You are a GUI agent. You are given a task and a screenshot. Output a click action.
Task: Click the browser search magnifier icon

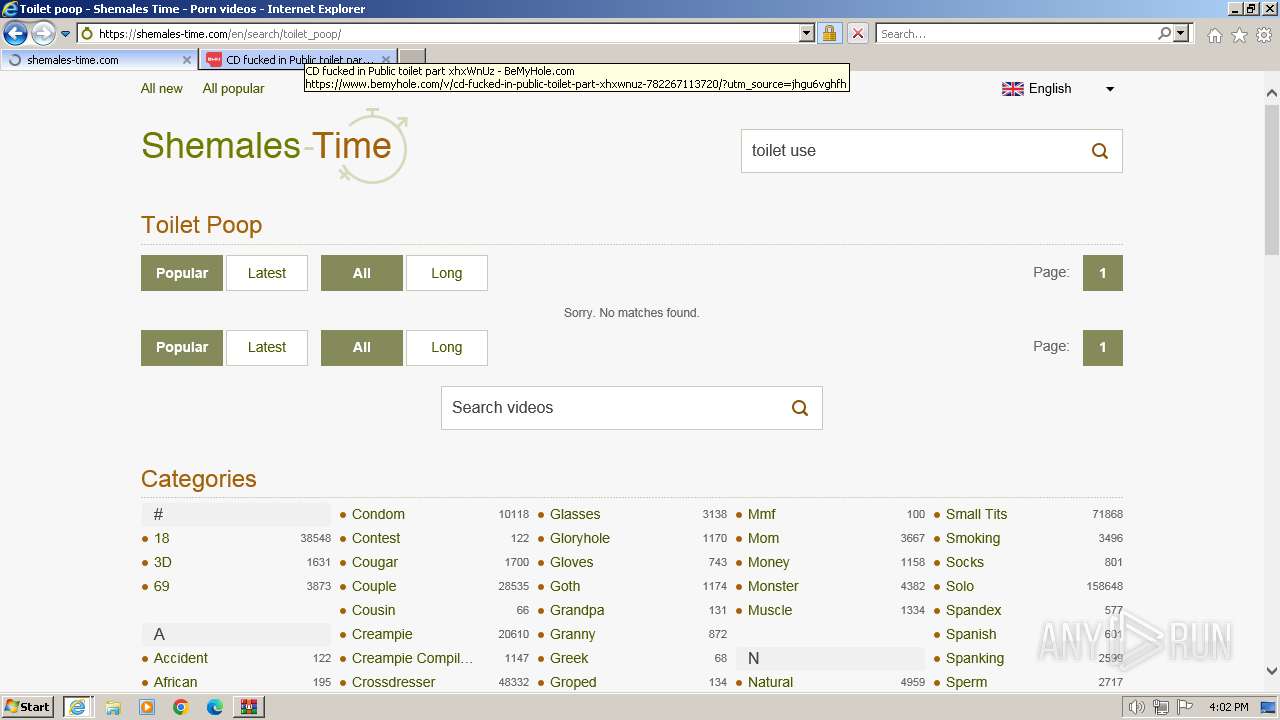(x=1164, y=34)
